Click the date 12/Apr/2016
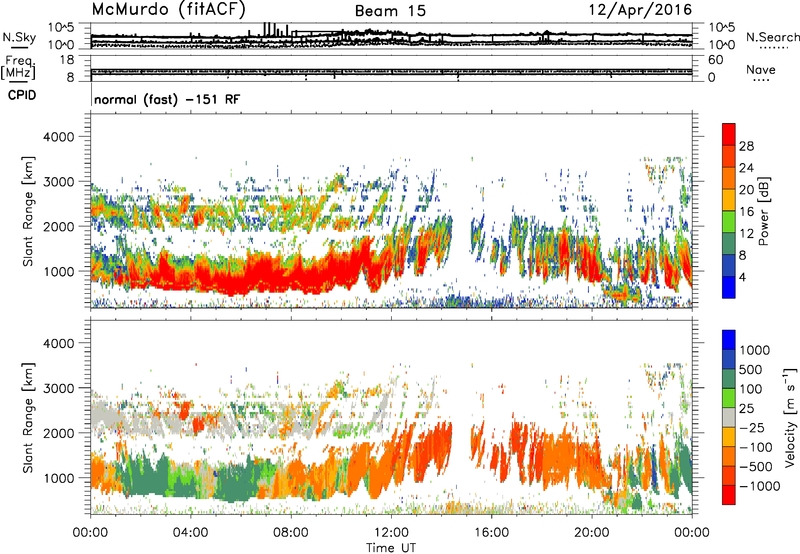 point(640,10)
